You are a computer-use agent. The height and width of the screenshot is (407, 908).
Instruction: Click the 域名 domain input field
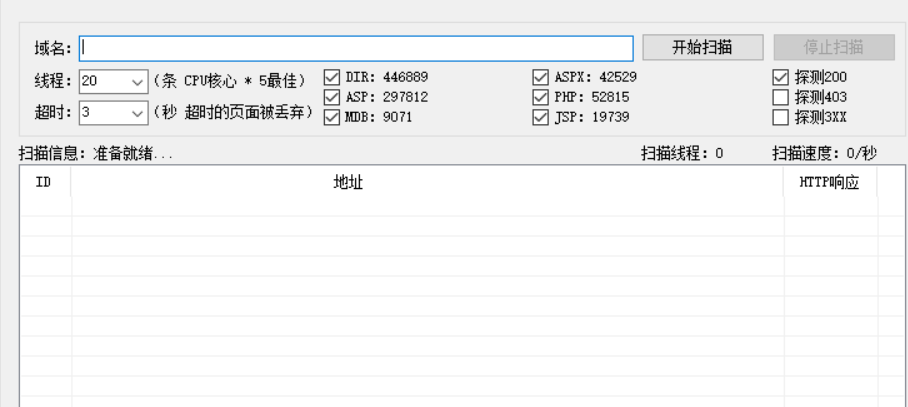point(356,48)
